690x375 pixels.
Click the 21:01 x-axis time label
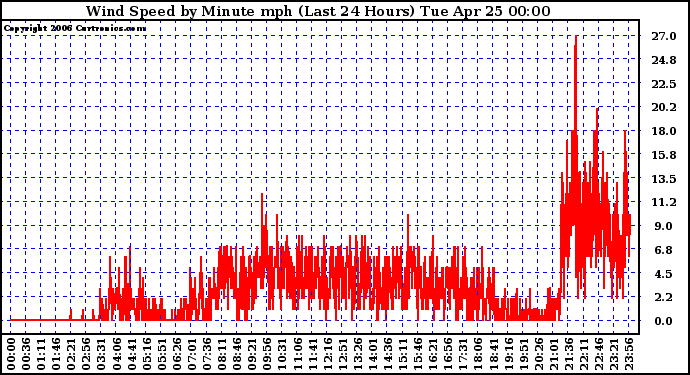tap(554, 354)
